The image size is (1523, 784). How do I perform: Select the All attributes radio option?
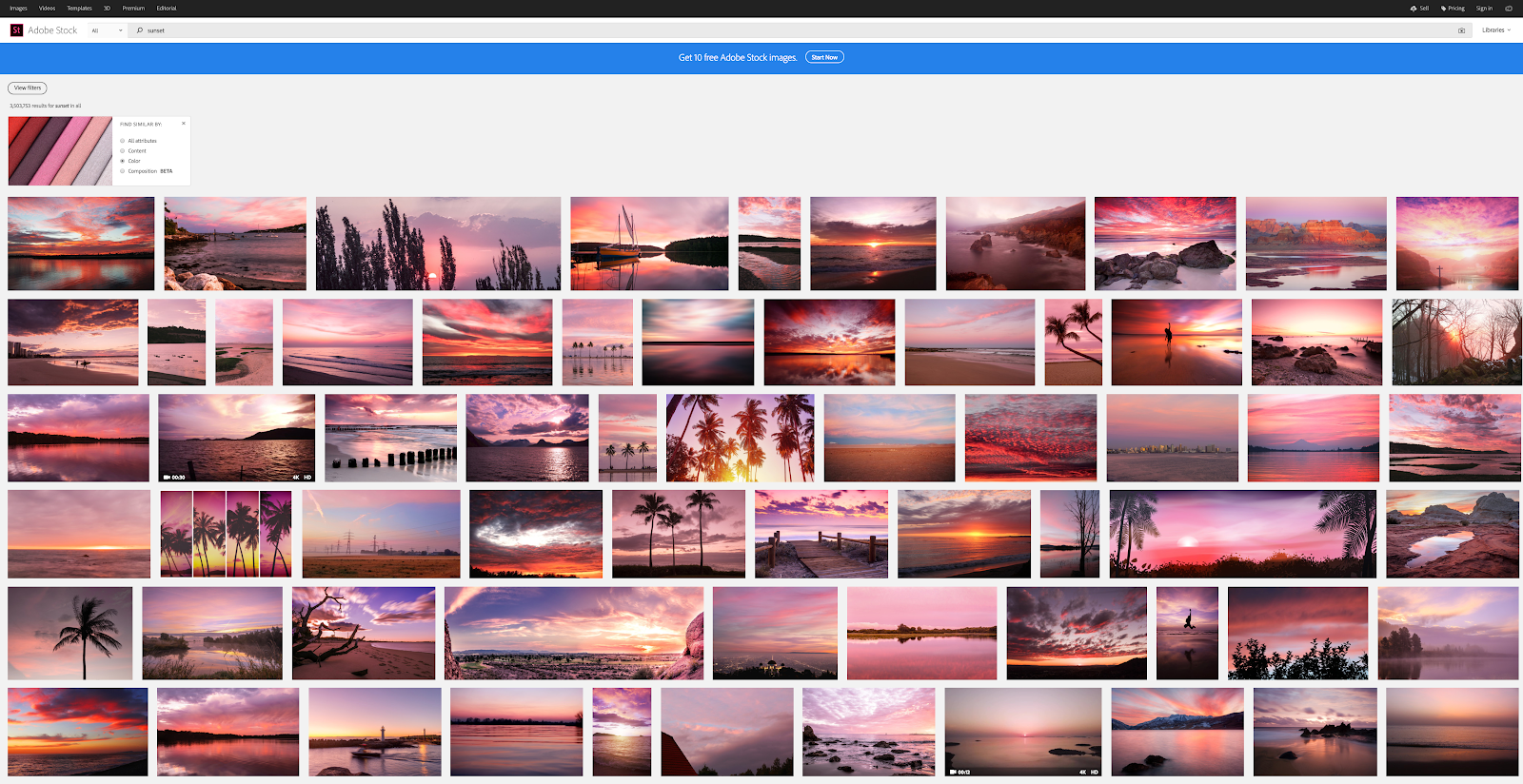(x=123, y=141)
